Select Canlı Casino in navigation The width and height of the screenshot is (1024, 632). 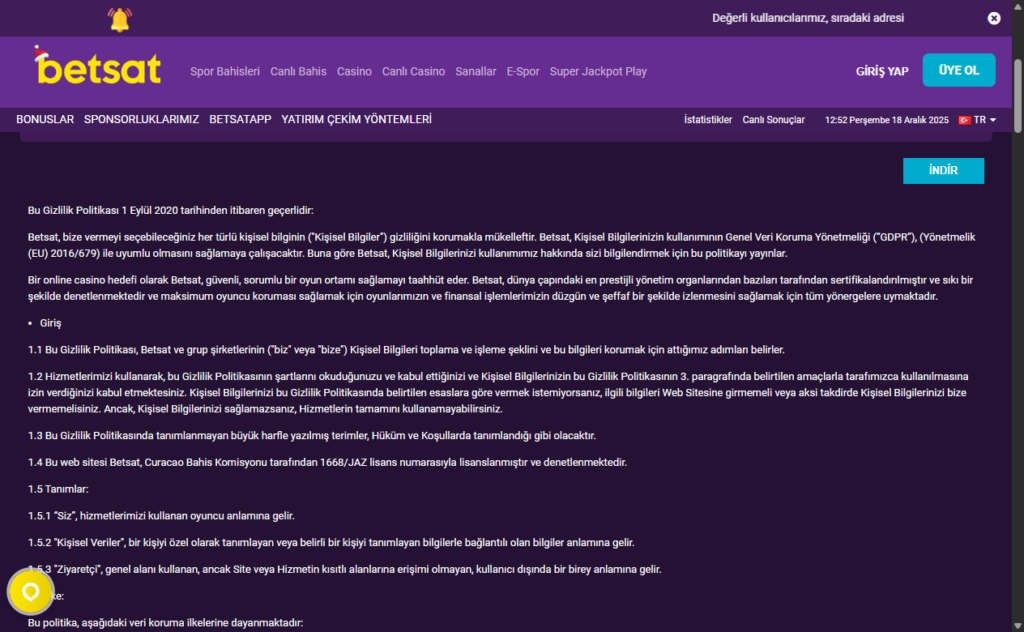tap(413, 72)
